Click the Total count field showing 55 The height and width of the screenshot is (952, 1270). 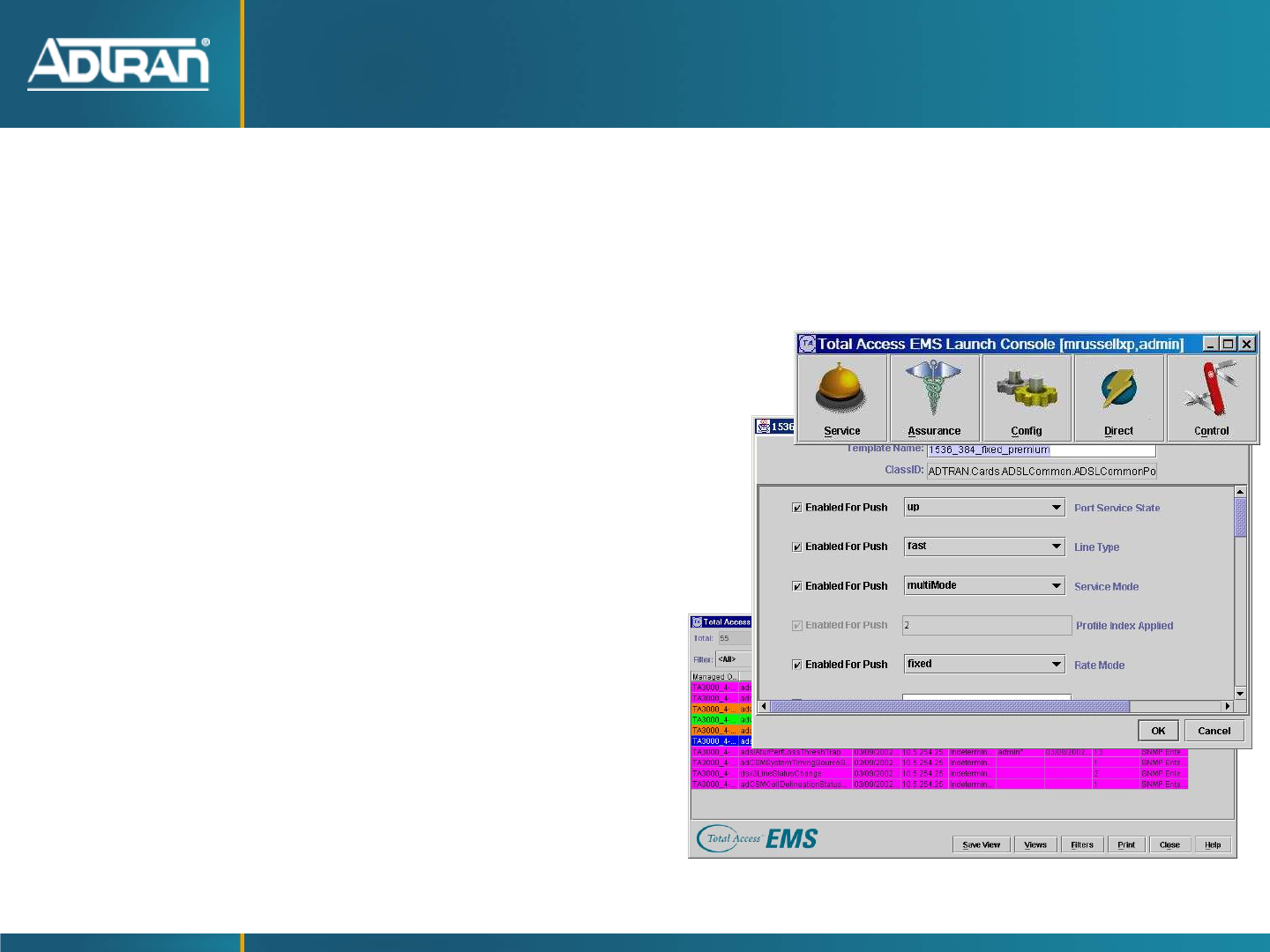[735, 638]
